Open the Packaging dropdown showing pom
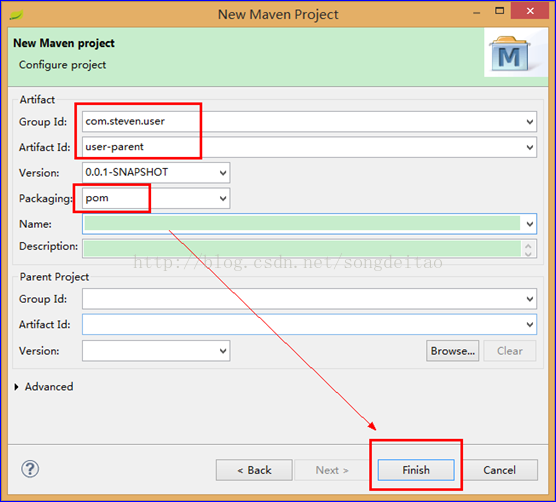Image resolution: width=556 pixels, height=502 pixels. click(223, 198)
